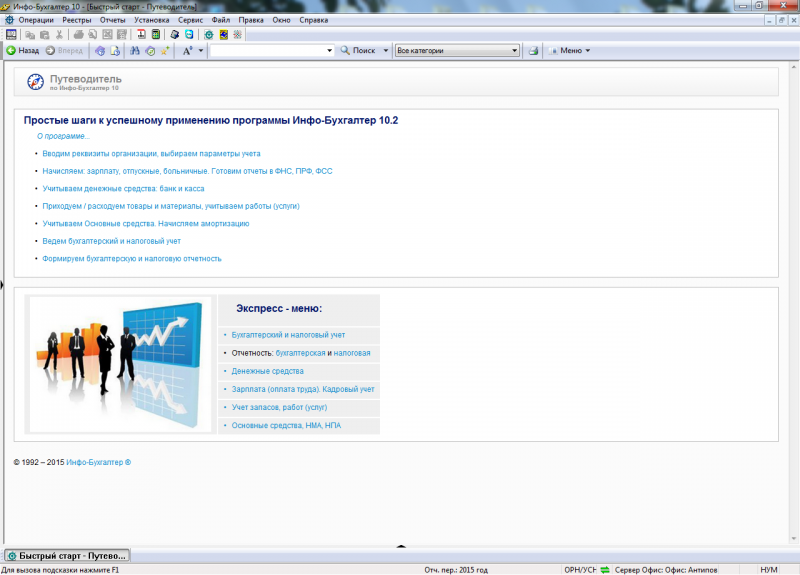
Task: Click the calendar date icon with number 1
Action: [x=141, y=34]
